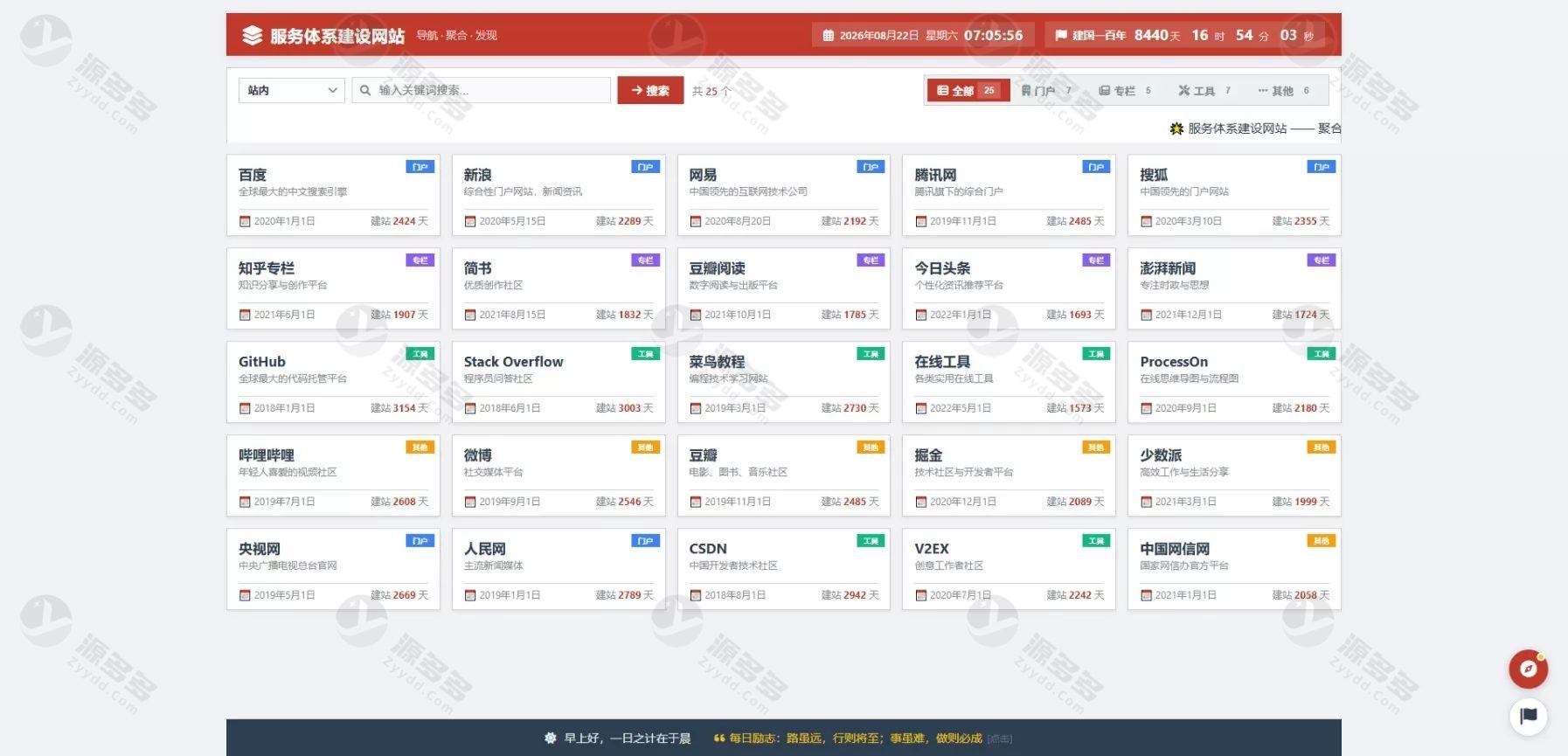Expand the 站内 search scope dropdown
Viewport: 1568px width, 756px height.
point(292,90)
